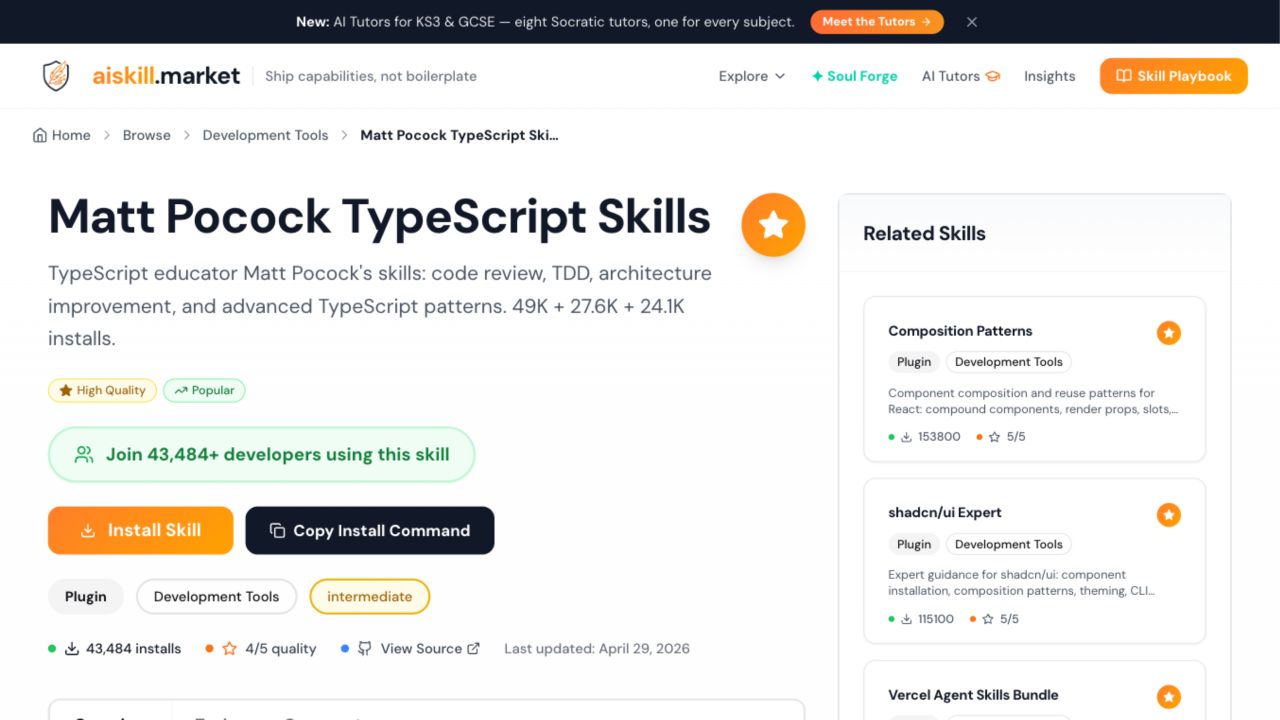Click the Home breadcrumb link
Image resolution: width=1280 pixels, height=720 pixels.
(x=62, y=135)
